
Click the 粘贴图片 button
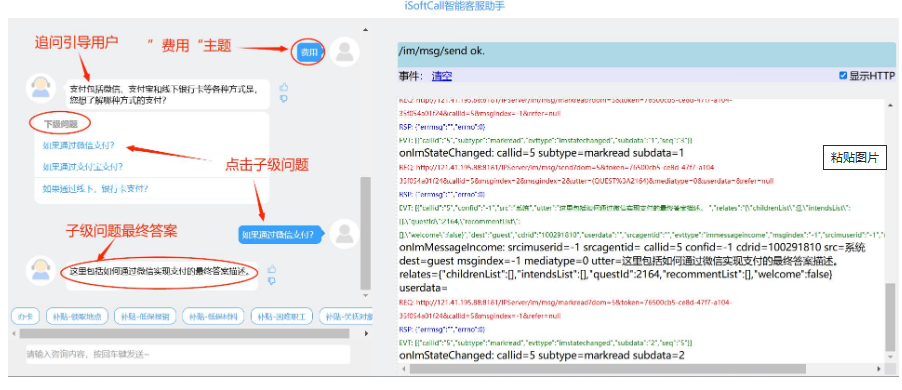pyautogui.click(x=855, y=158)
